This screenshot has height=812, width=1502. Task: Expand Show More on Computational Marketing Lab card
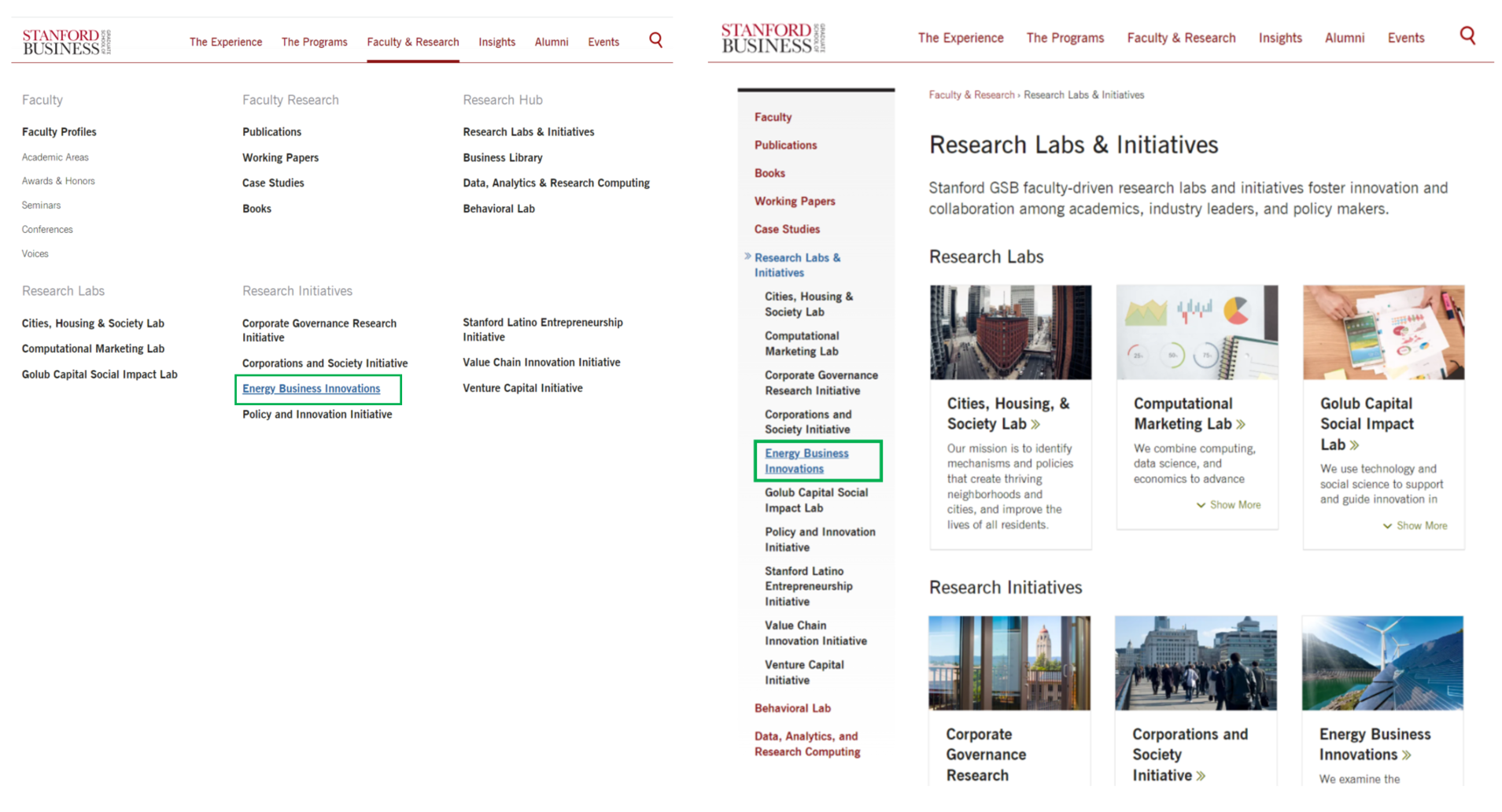click(1228, 505)
